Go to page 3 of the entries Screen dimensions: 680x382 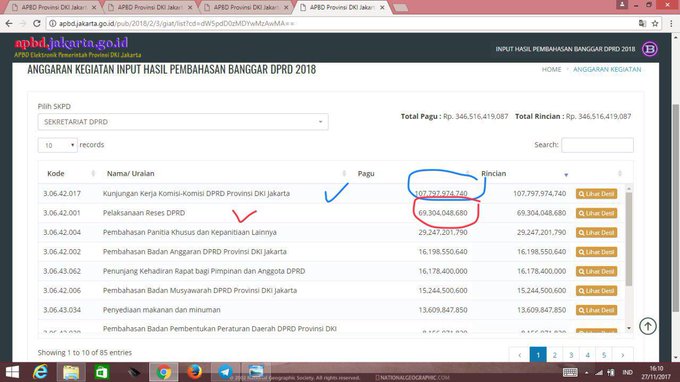pyautogui.click(x=571, y=355)
